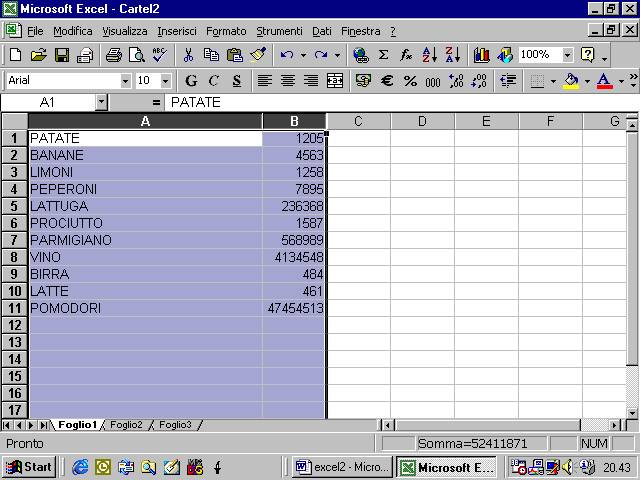Image resolution: width=640 pixels, height=480 pixels.
Task: Apply the Euro currency format icon
Action: pos(387,81)
